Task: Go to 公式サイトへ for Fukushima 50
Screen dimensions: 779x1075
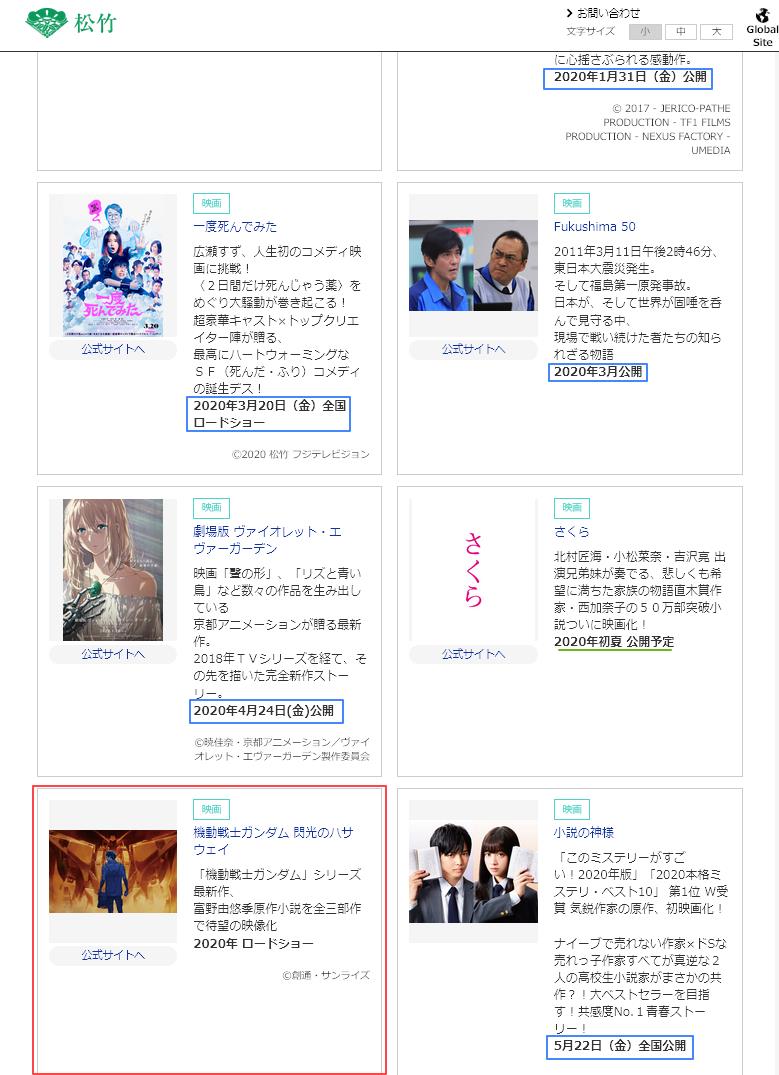Action: pos(473,349)
